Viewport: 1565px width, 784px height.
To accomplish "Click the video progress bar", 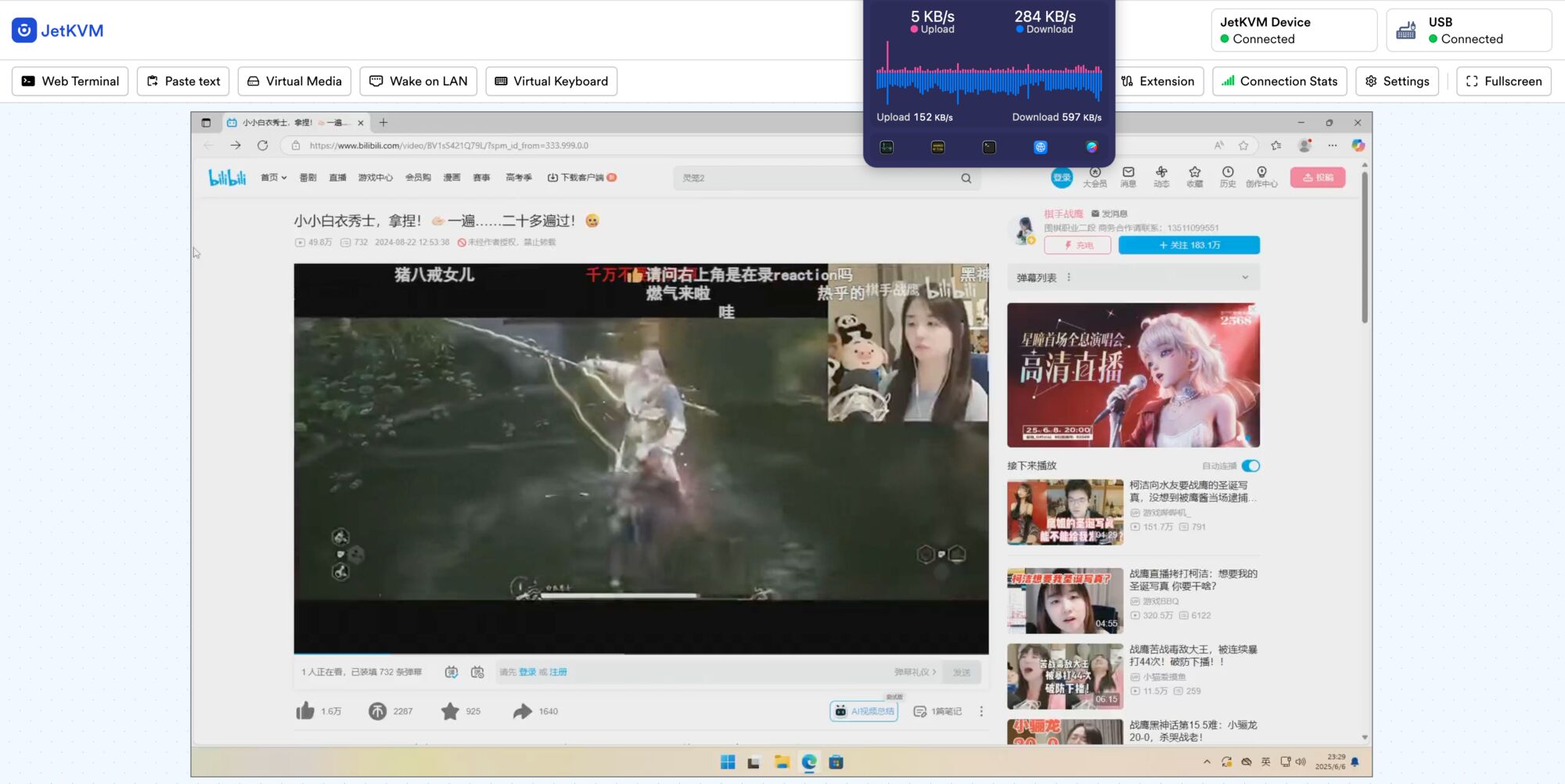I will pos(641,653).
